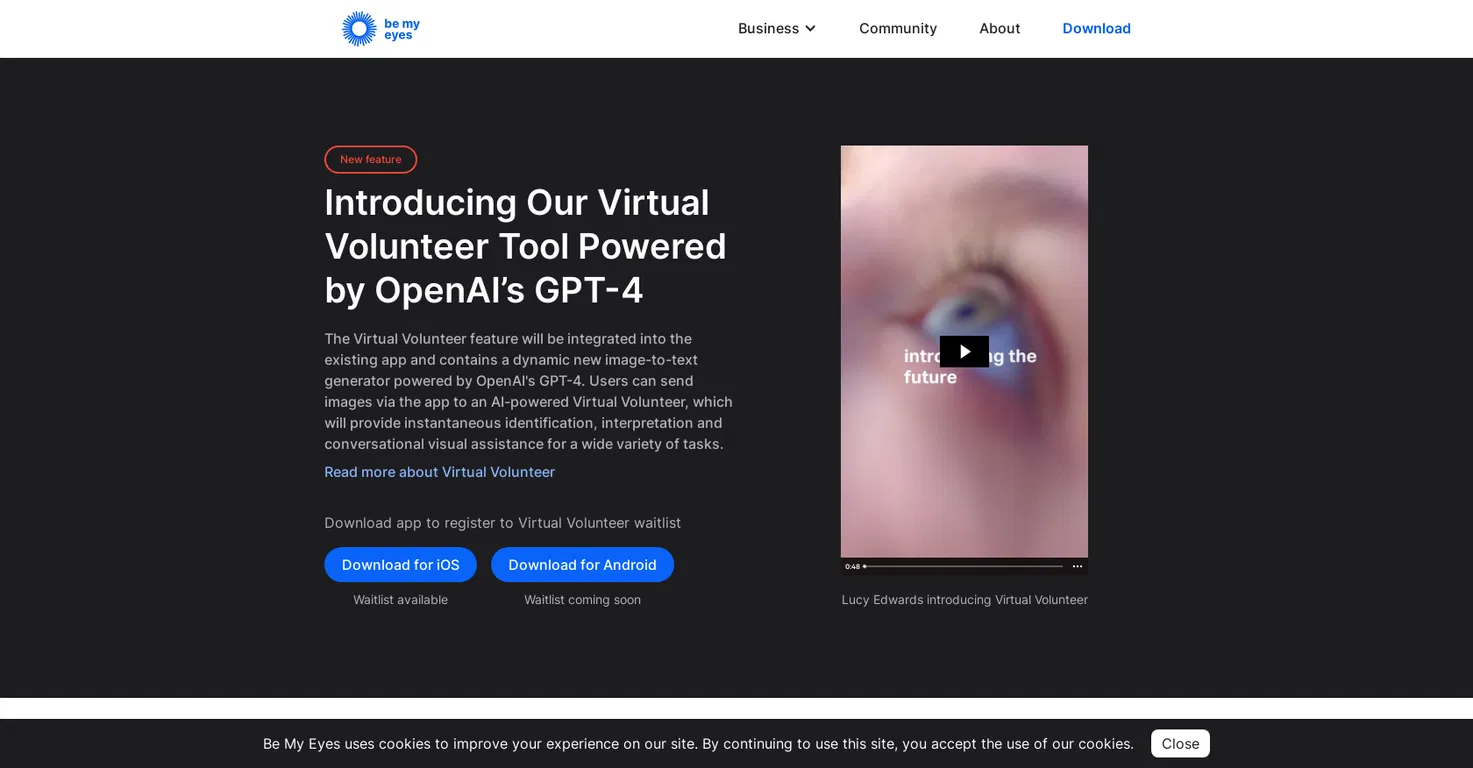This screenshot has width=1473, height=768.
Task: Play the Lucy Edwards video
Action: tap(964, 352)
